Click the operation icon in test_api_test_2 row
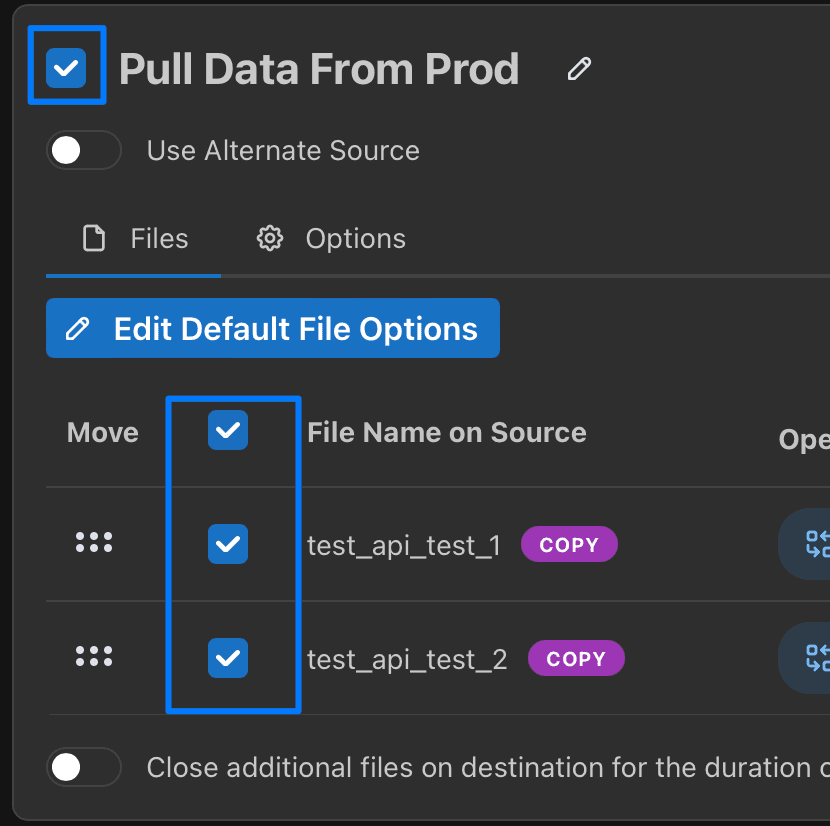The height and width of the screenshot is (826, 830). 812,658
